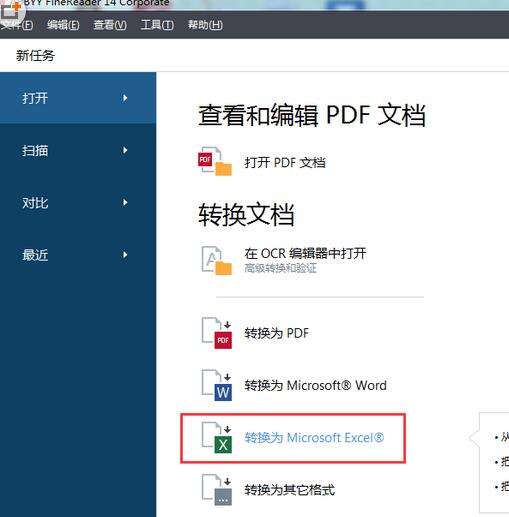Click the Open PDF document icon
Viewport: 509px width, 517px height.
click(215, 161)
